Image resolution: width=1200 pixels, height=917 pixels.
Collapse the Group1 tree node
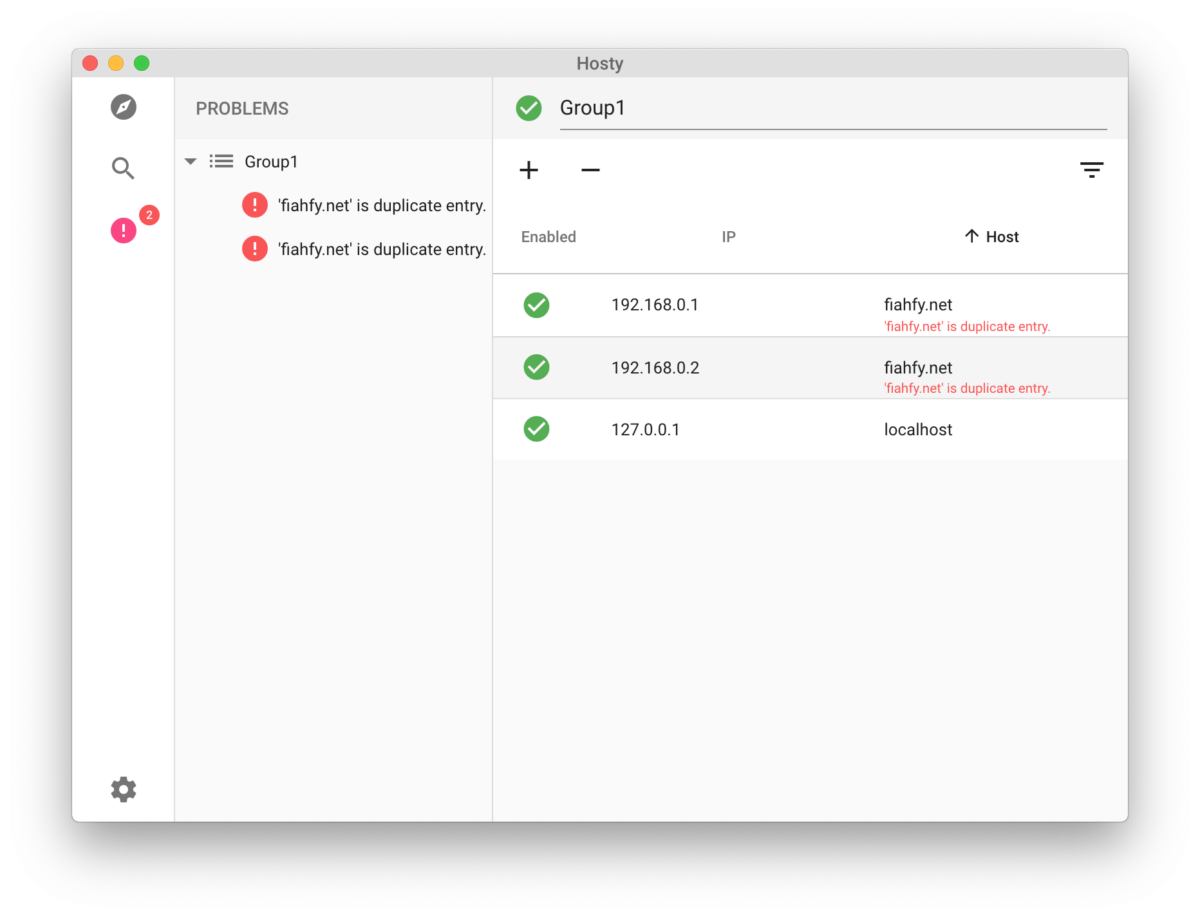(x=191, y=161)
